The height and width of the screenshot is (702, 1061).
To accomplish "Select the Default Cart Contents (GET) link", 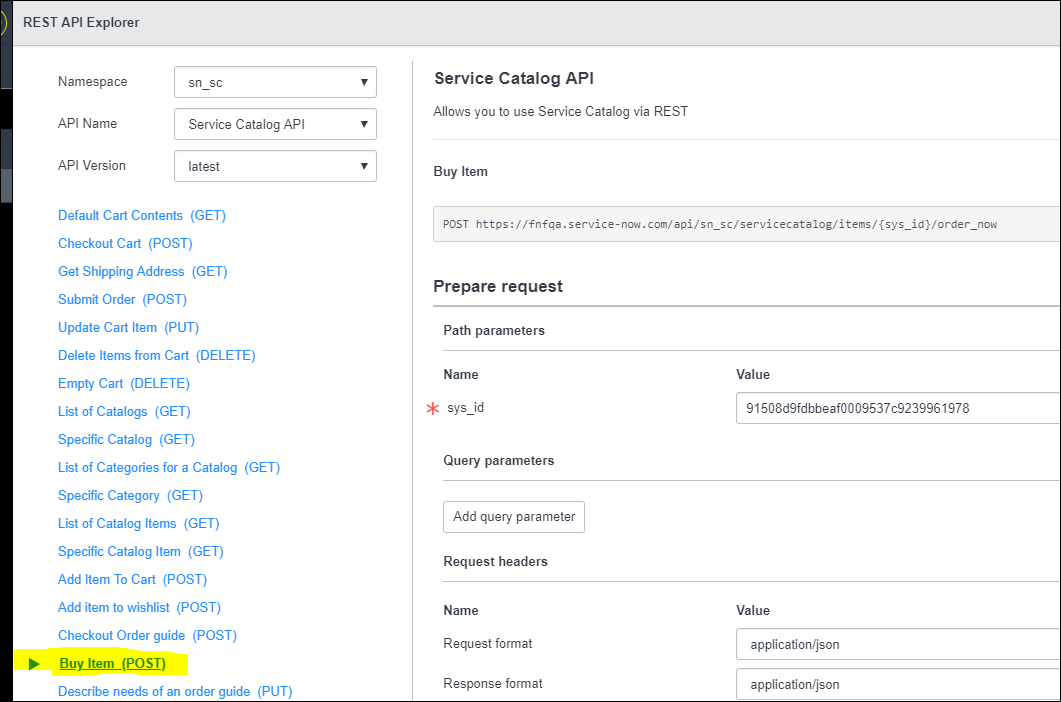I will coord(142,216).
